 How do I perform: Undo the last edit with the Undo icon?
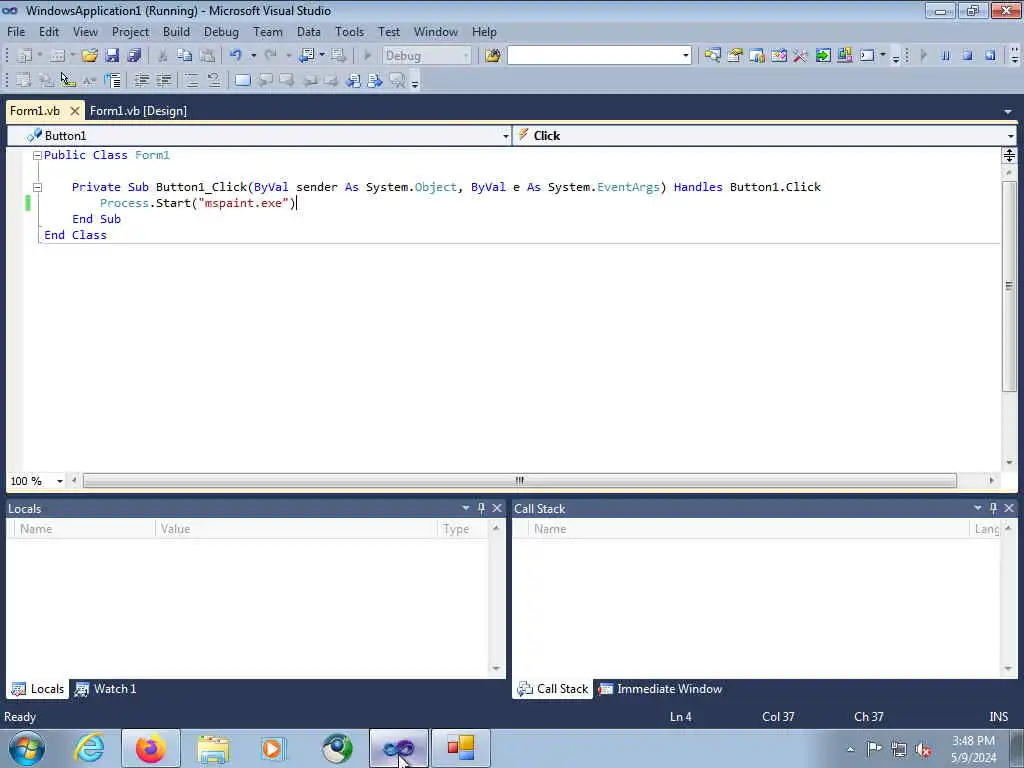coord(236,56)
